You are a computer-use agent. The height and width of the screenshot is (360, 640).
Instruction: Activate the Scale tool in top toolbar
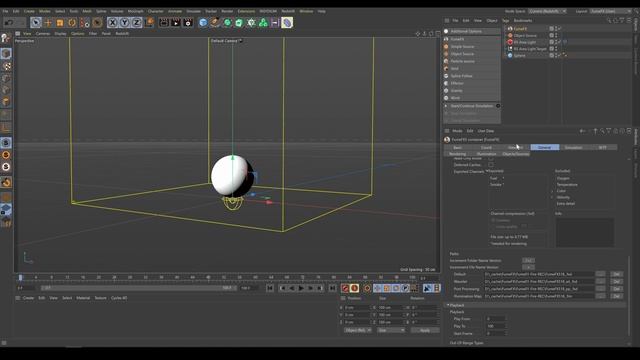(60, 23)
